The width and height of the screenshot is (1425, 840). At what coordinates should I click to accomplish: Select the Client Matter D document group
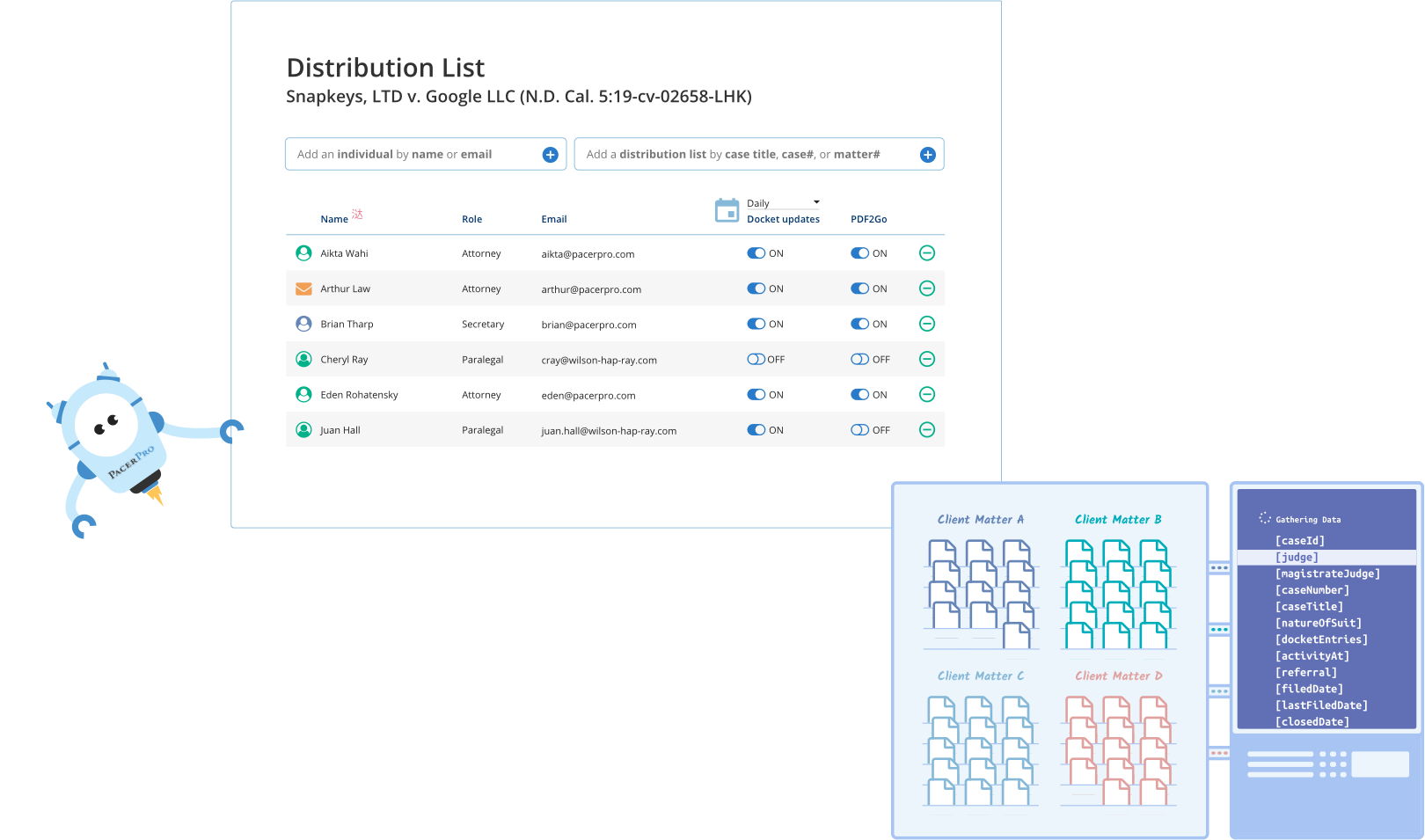pos(1118,739)
